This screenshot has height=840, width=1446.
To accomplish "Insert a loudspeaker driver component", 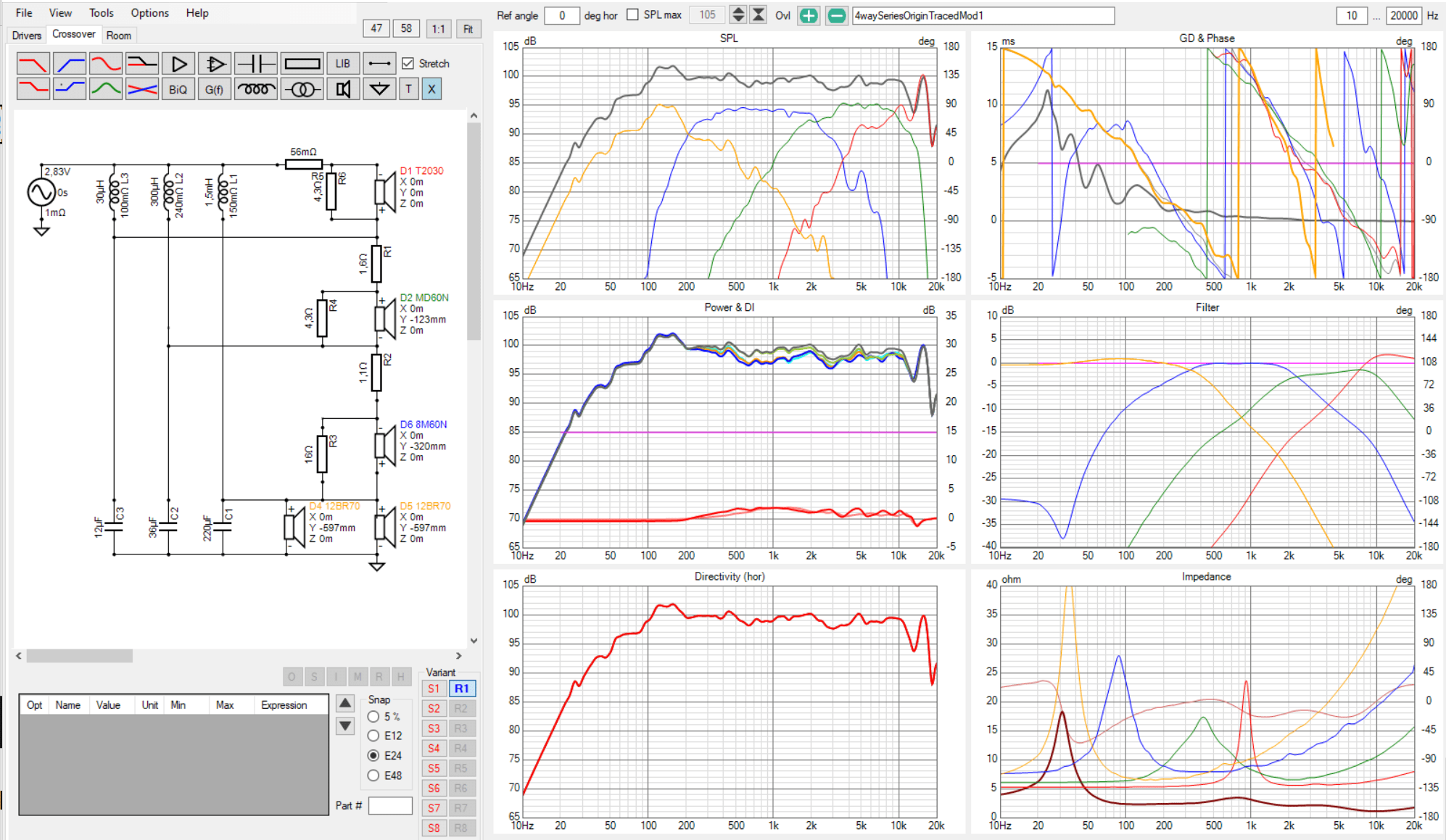I will 343,89.
